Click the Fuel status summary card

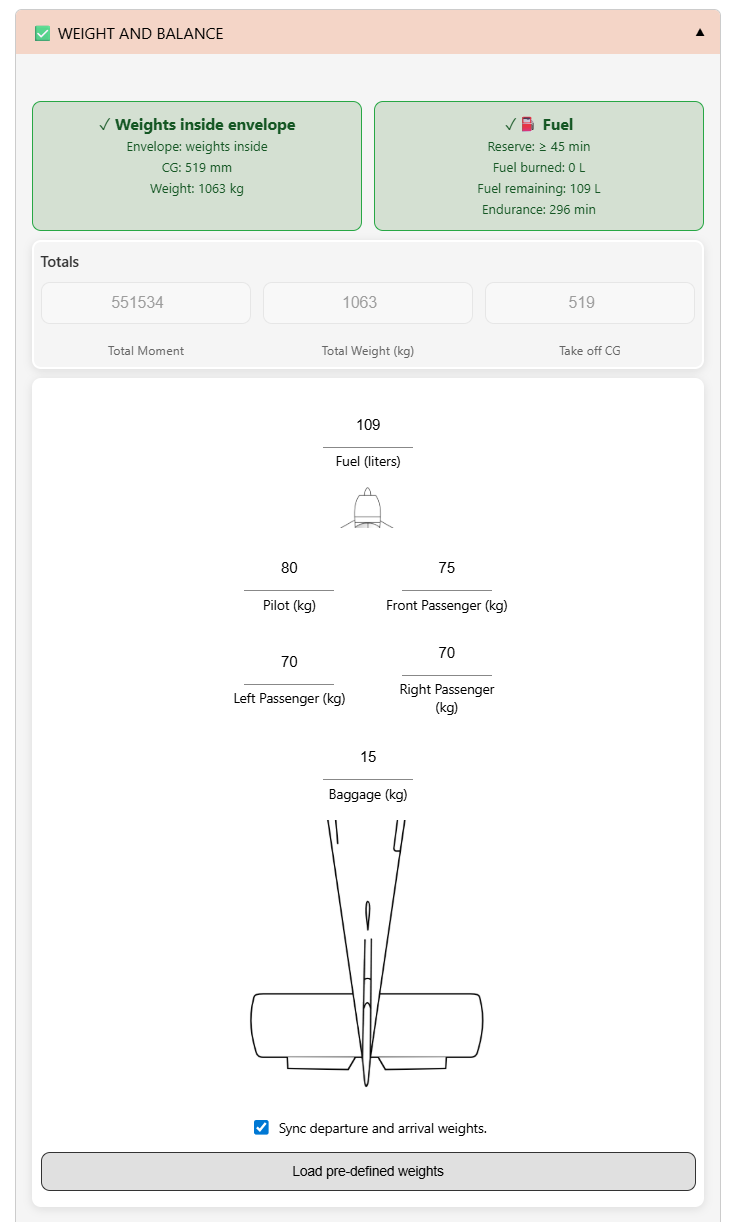coord(539,166)
